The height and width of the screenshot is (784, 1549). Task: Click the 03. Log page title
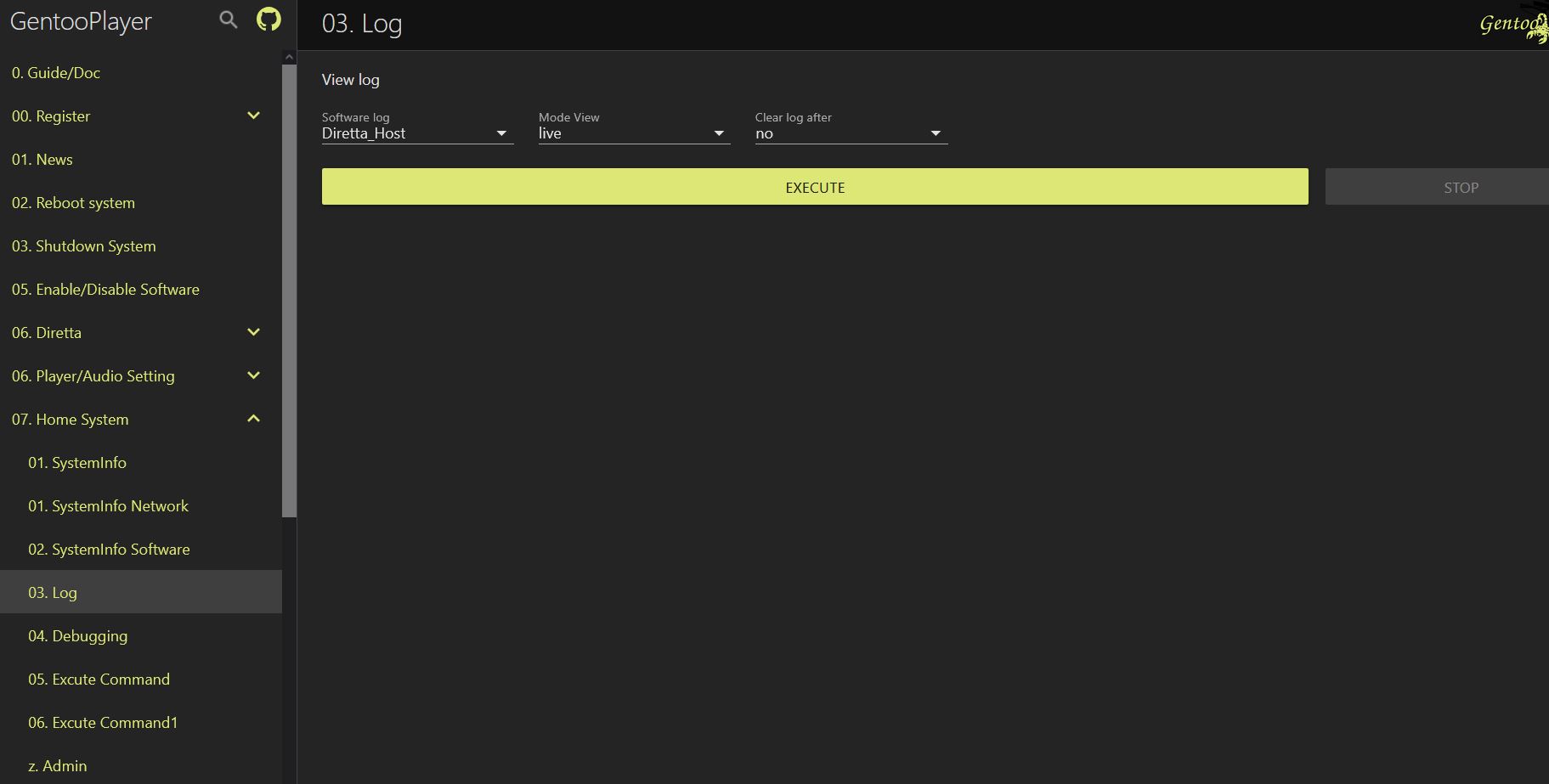pos(362,24)
